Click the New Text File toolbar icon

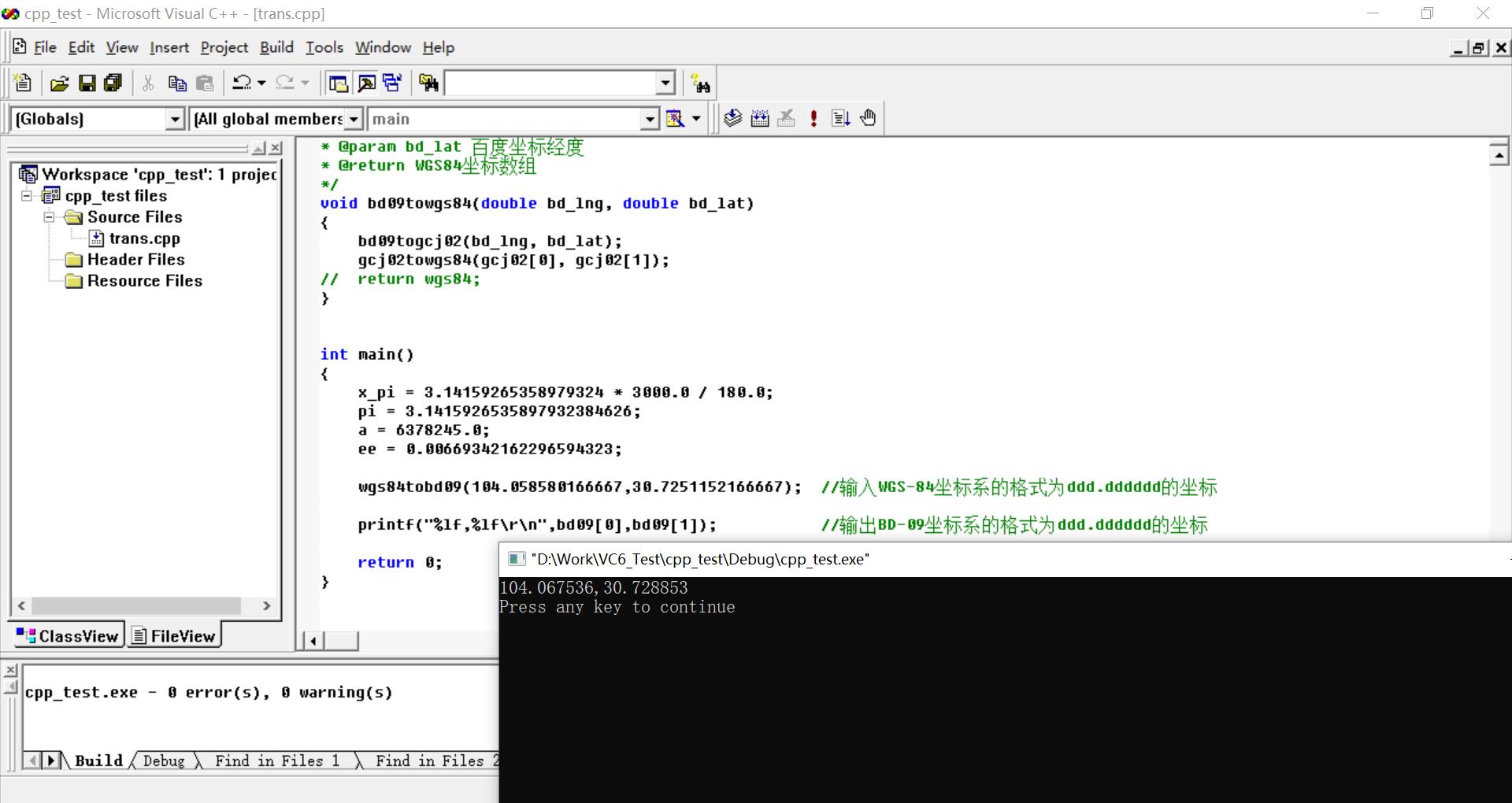pyautogui.click(x=22, y=83)
